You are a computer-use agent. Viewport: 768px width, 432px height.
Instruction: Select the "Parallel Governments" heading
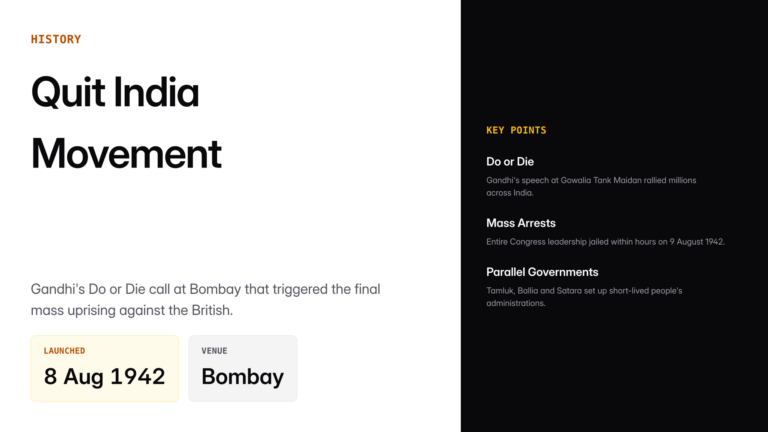(542, 272)
